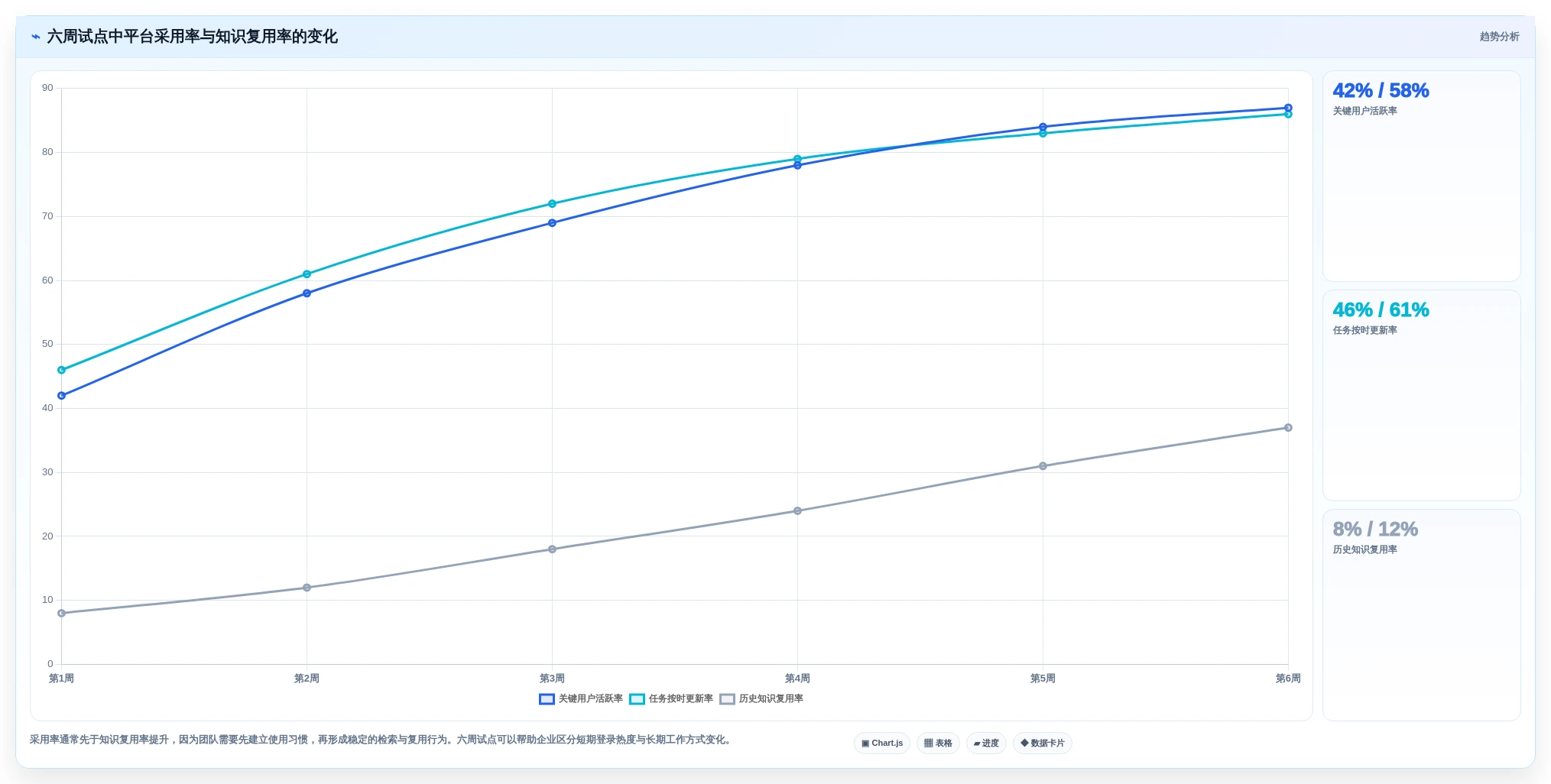
Task: Click the chart title 六周试点中平台采用率与知识复用率的变化
Action: pyautogui.click(x=193, y=37)
